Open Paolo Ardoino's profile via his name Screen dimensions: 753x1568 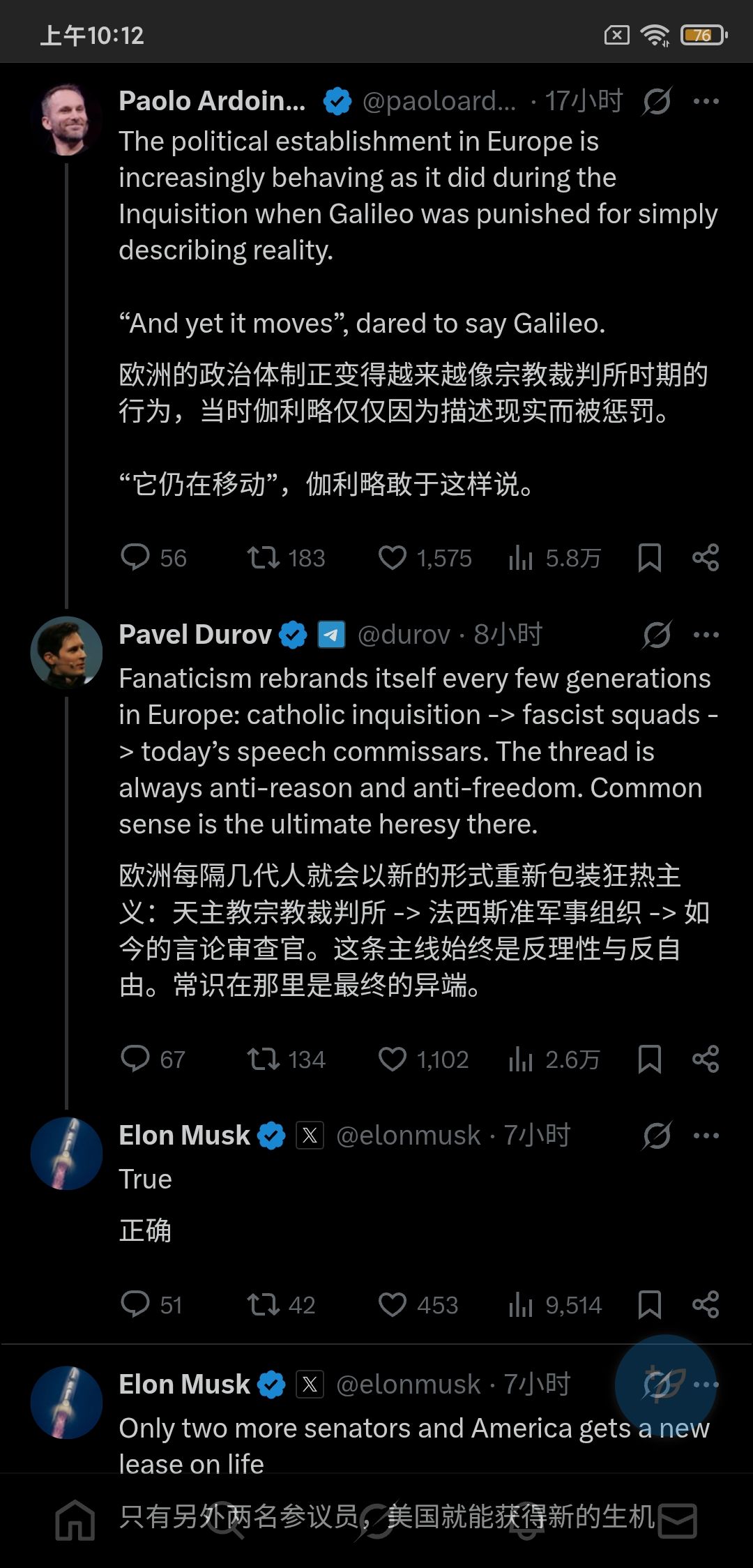point(212,101)
